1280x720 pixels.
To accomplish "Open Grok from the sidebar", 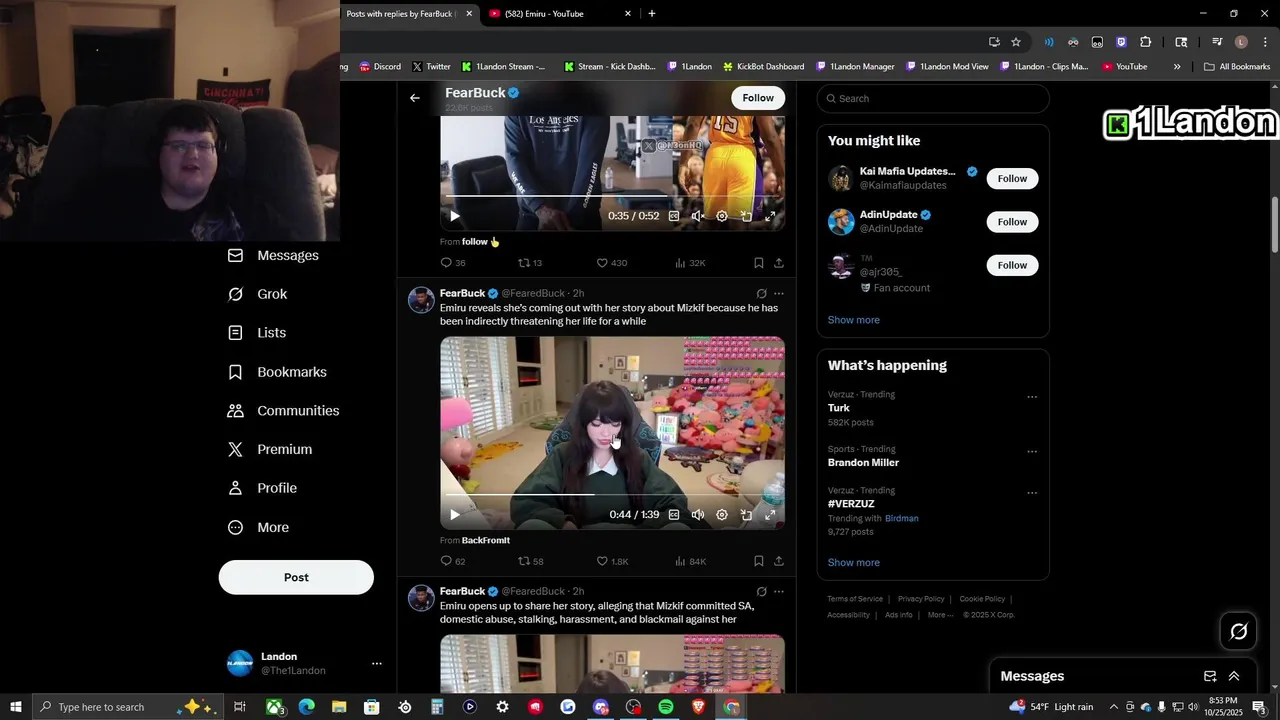I will tap(258, 294).
